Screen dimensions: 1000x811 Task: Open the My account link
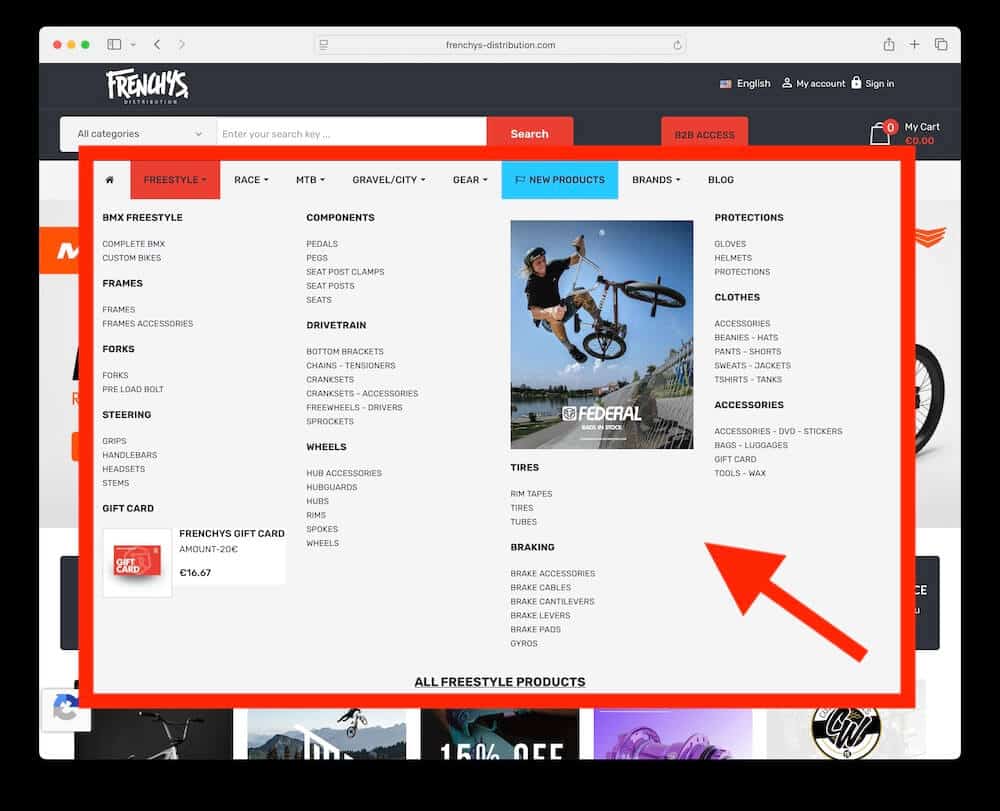coord(820,84)
